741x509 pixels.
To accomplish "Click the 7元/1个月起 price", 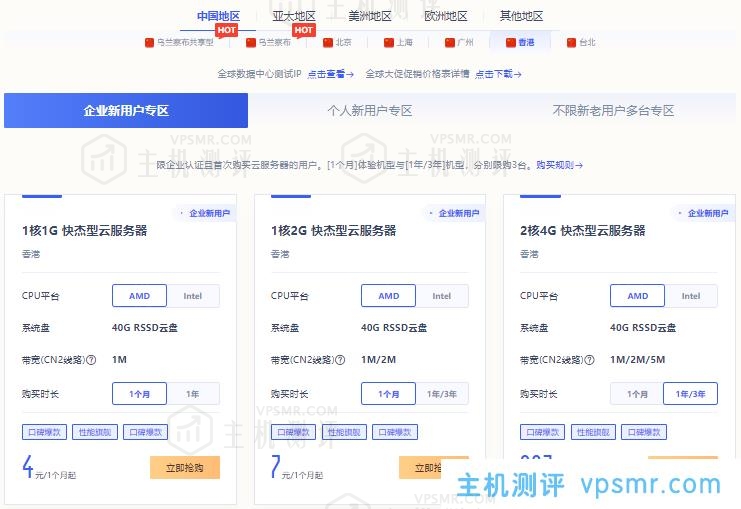I will tap(297, 467).
